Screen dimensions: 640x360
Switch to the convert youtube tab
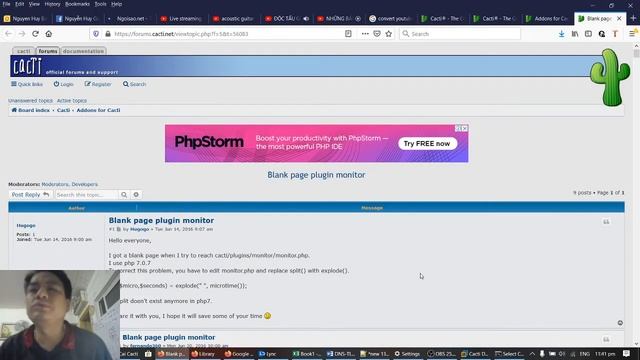pos(391,18)
